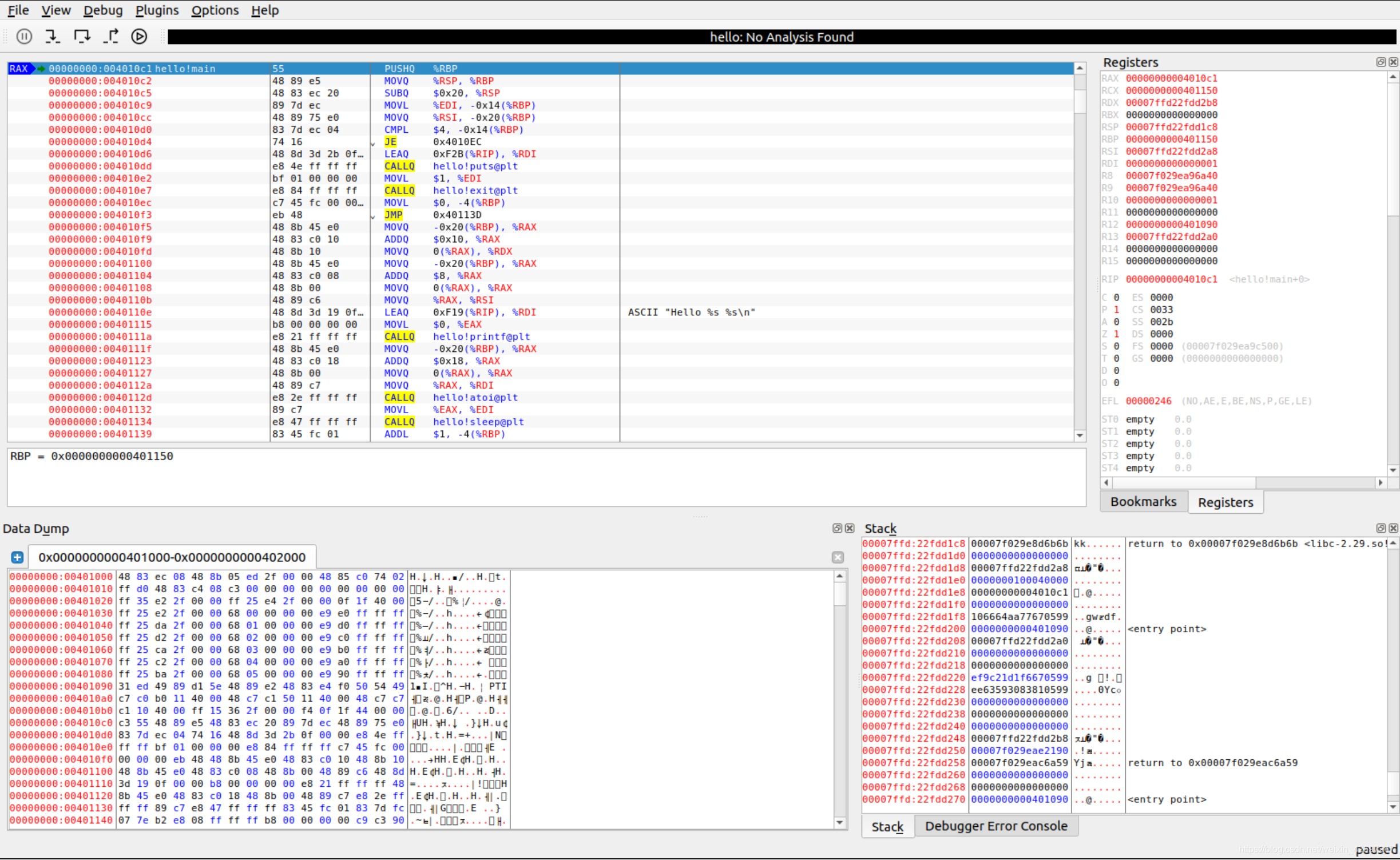Float the Stack panel using its undock icon
This screenshot has height=860, width=1400.
click(1381, 528)
